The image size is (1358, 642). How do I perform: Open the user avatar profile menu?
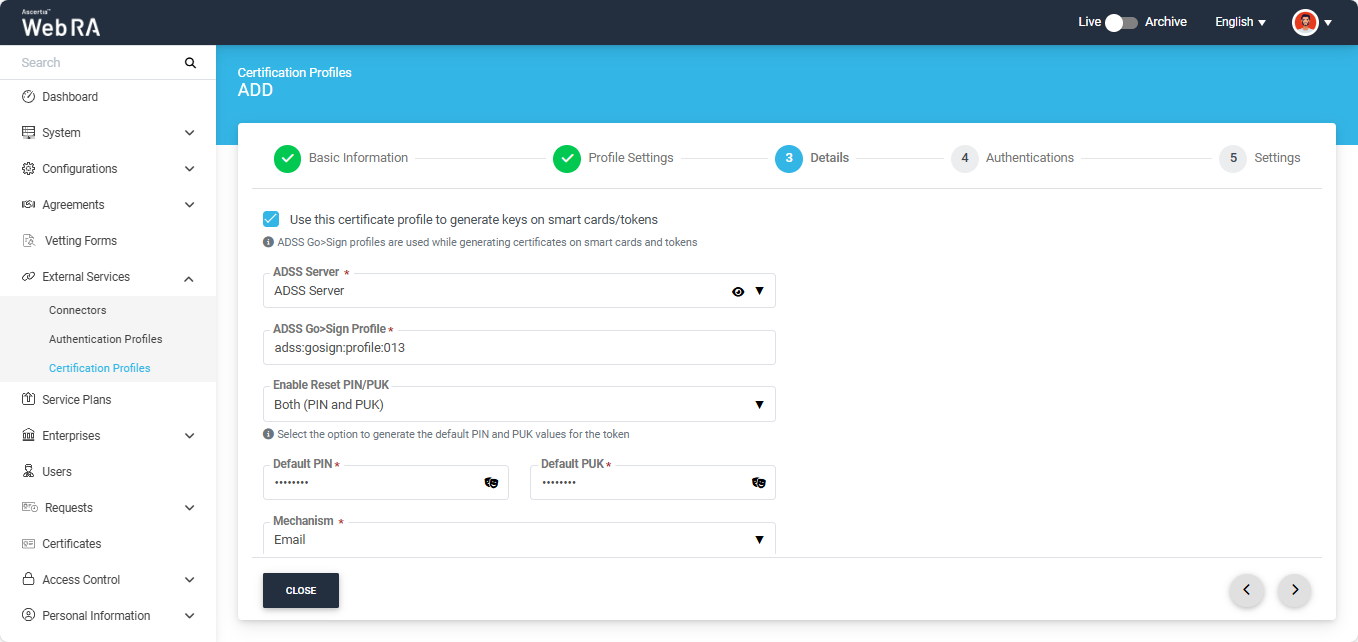click(x=1311, y=22)
